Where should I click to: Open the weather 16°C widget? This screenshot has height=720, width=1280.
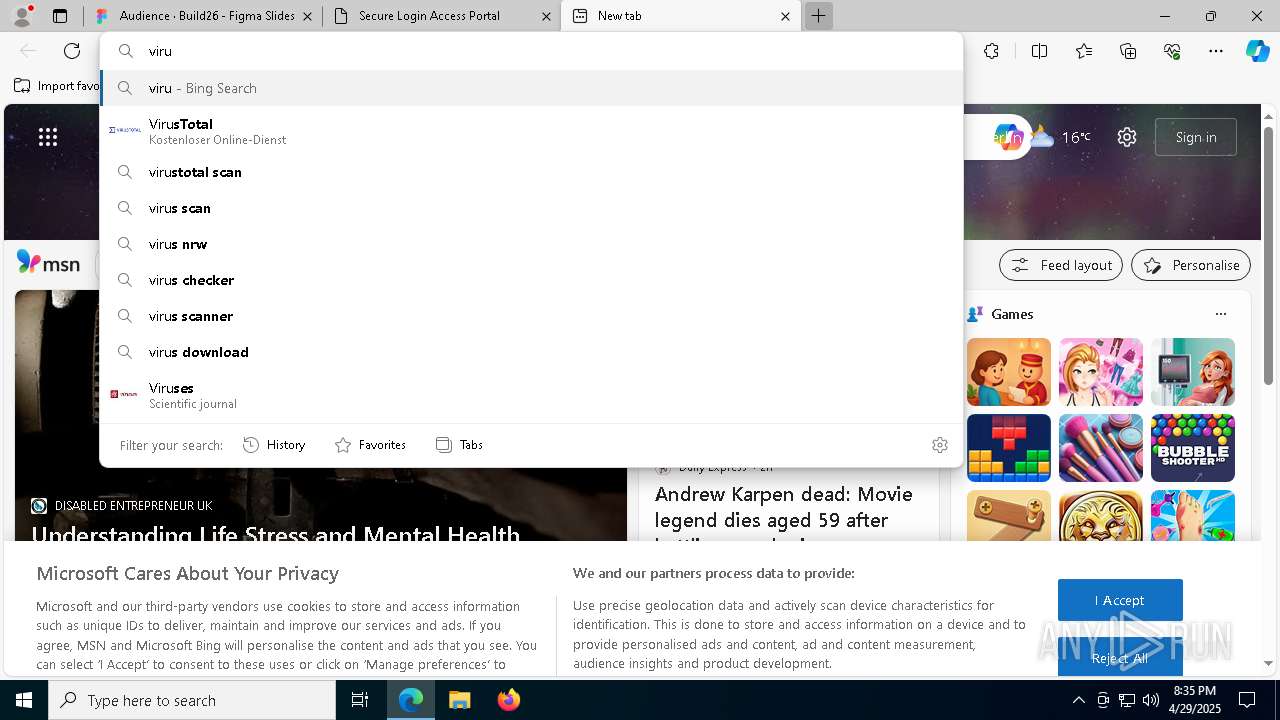(x=1061, y=137)
